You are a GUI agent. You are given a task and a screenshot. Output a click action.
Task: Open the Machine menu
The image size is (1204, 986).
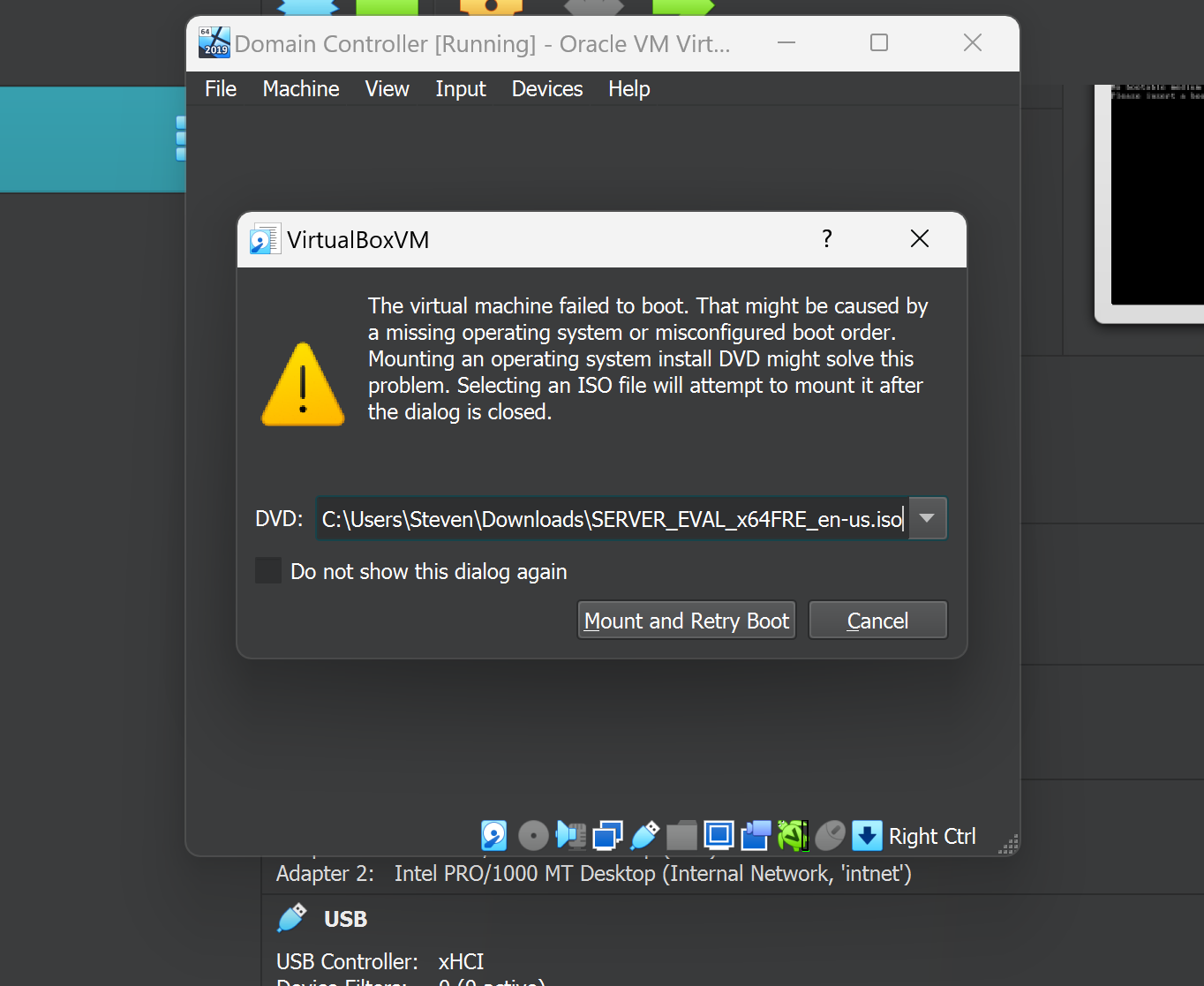tap(301, 89)
